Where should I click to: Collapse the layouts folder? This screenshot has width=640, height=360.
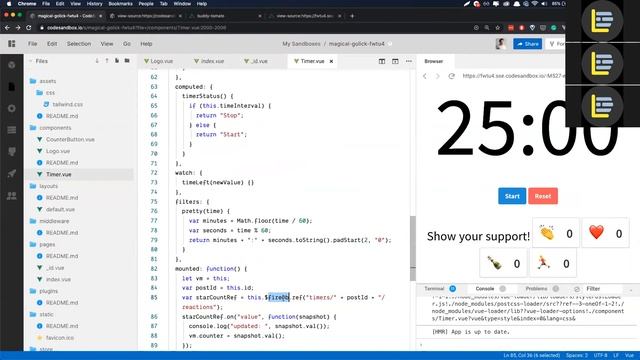pos(44,186)
